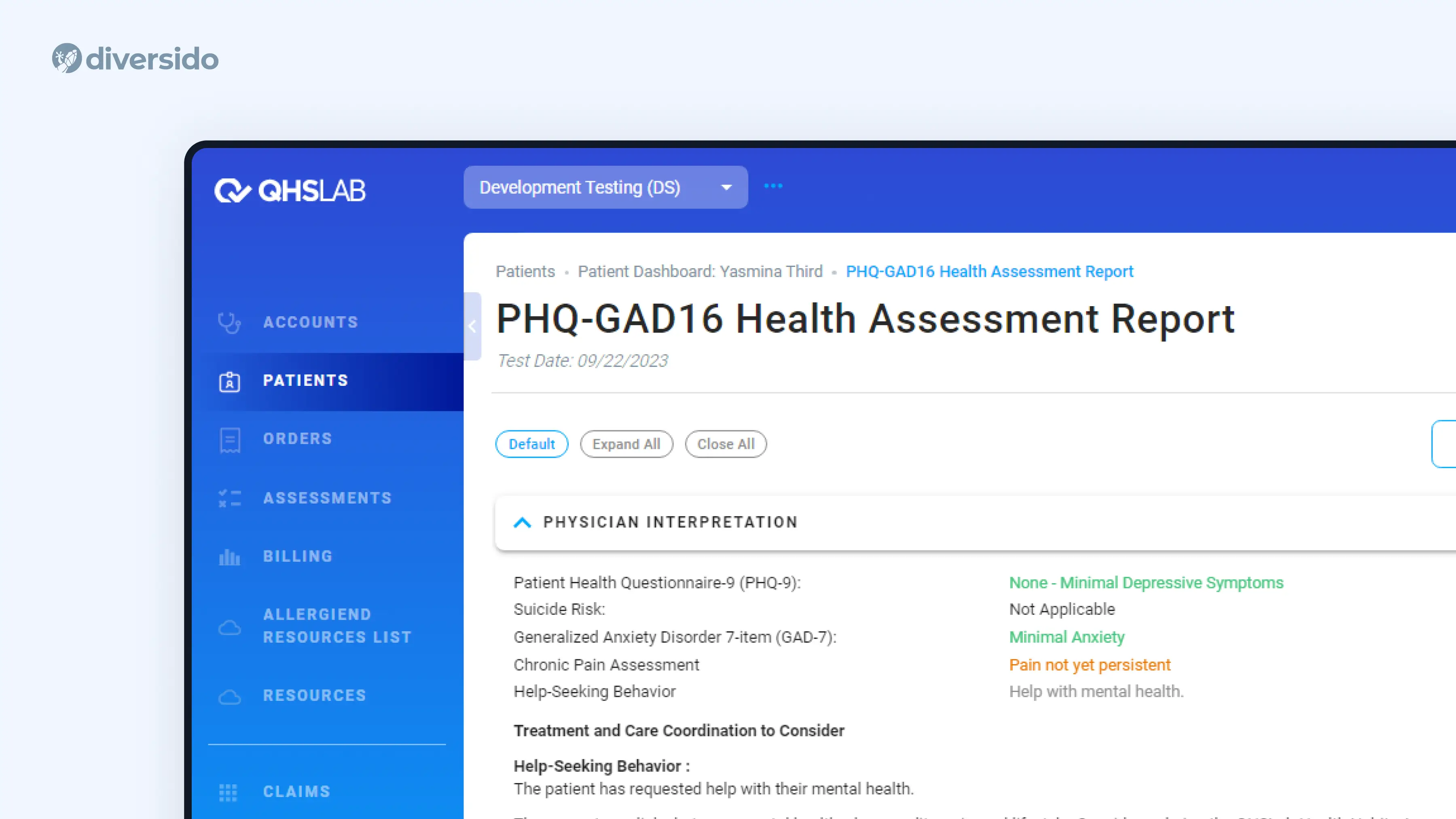
Task: Click the AllergiEnd Resources cloud icon
Action: click(229, 626)
